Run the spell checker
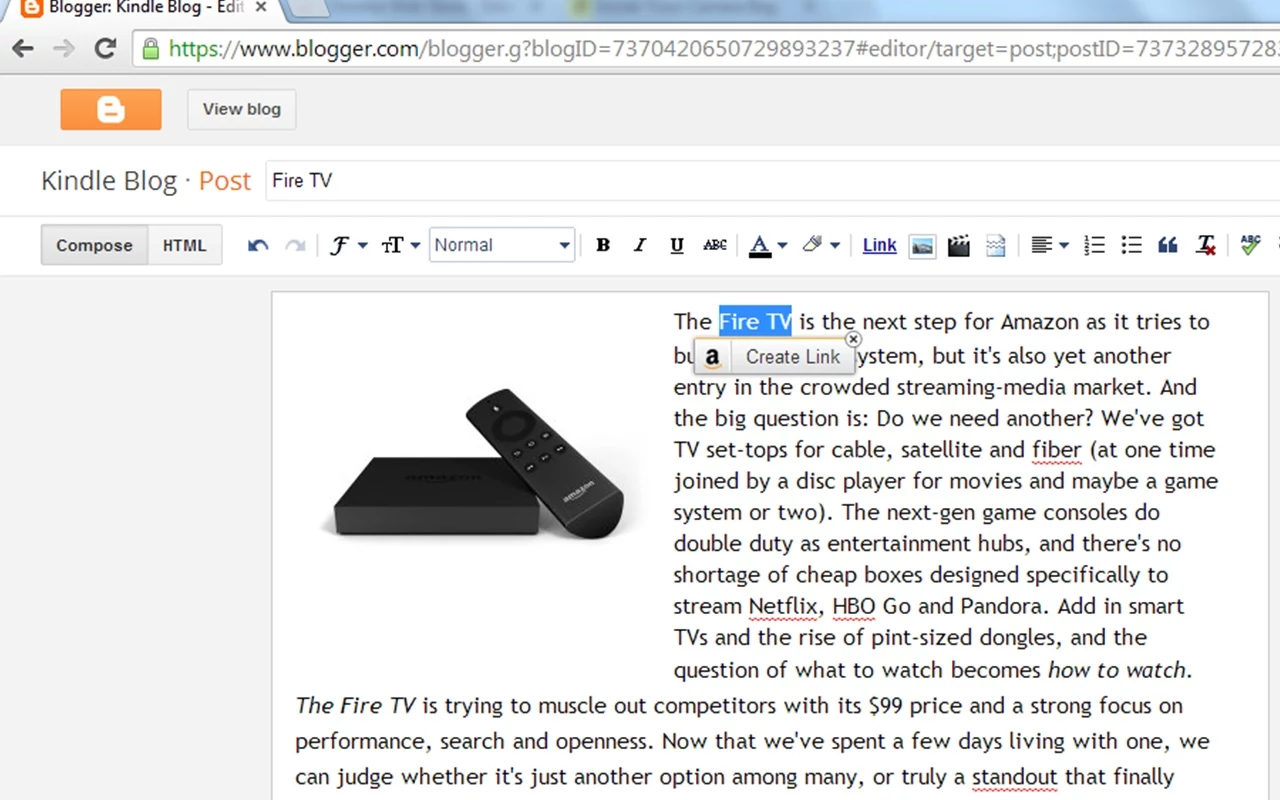The width and height of the screenshot is (1280, 800). [x=1250, y=245]
